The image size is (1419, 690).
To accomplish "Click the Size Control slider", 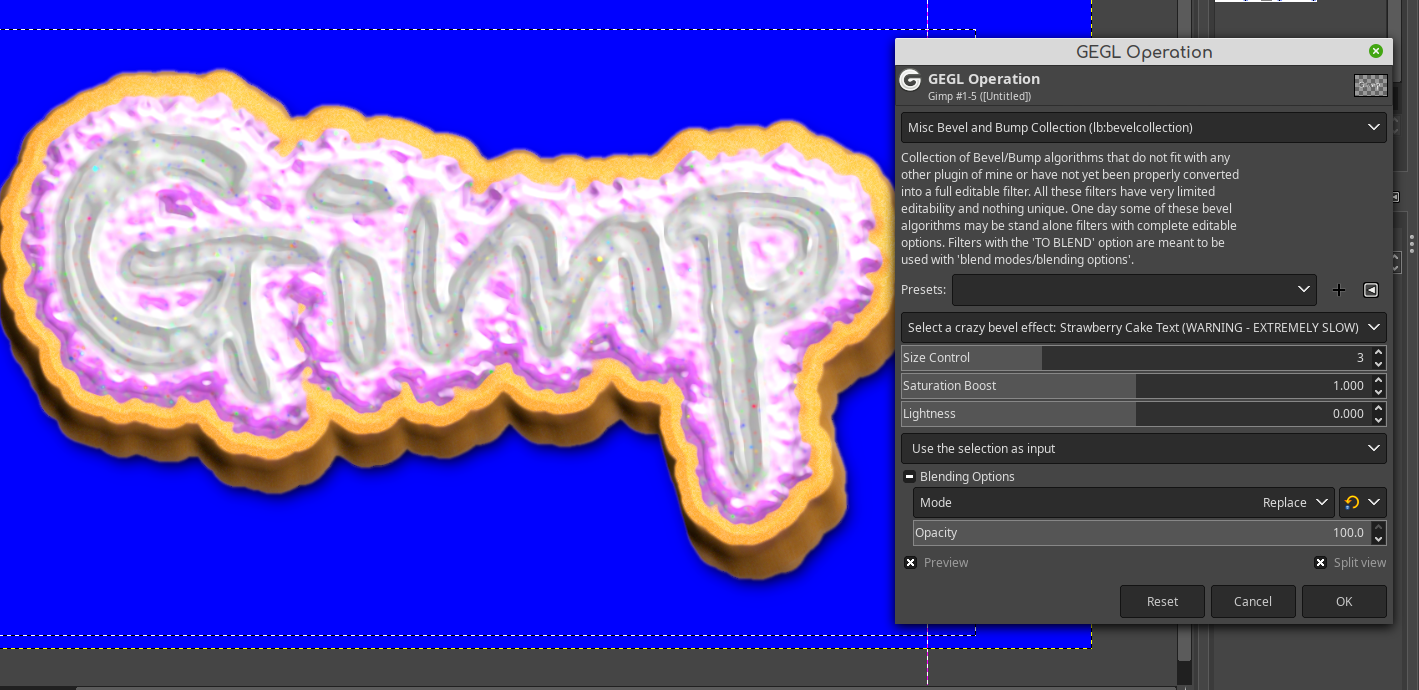I will tap(1135, 358).
